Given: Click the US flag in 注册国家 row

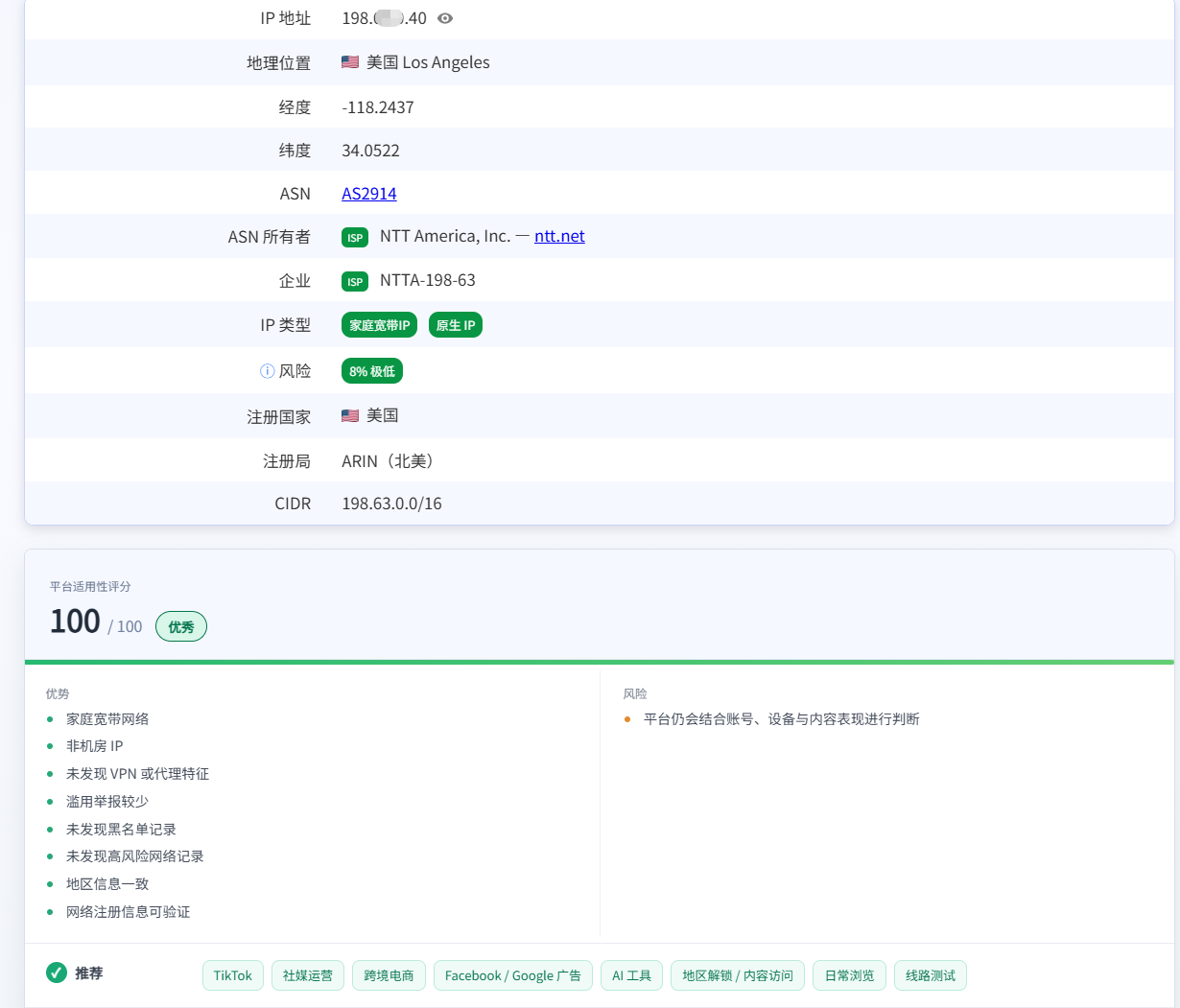Looking at the screenshot, I should [350, 415].
